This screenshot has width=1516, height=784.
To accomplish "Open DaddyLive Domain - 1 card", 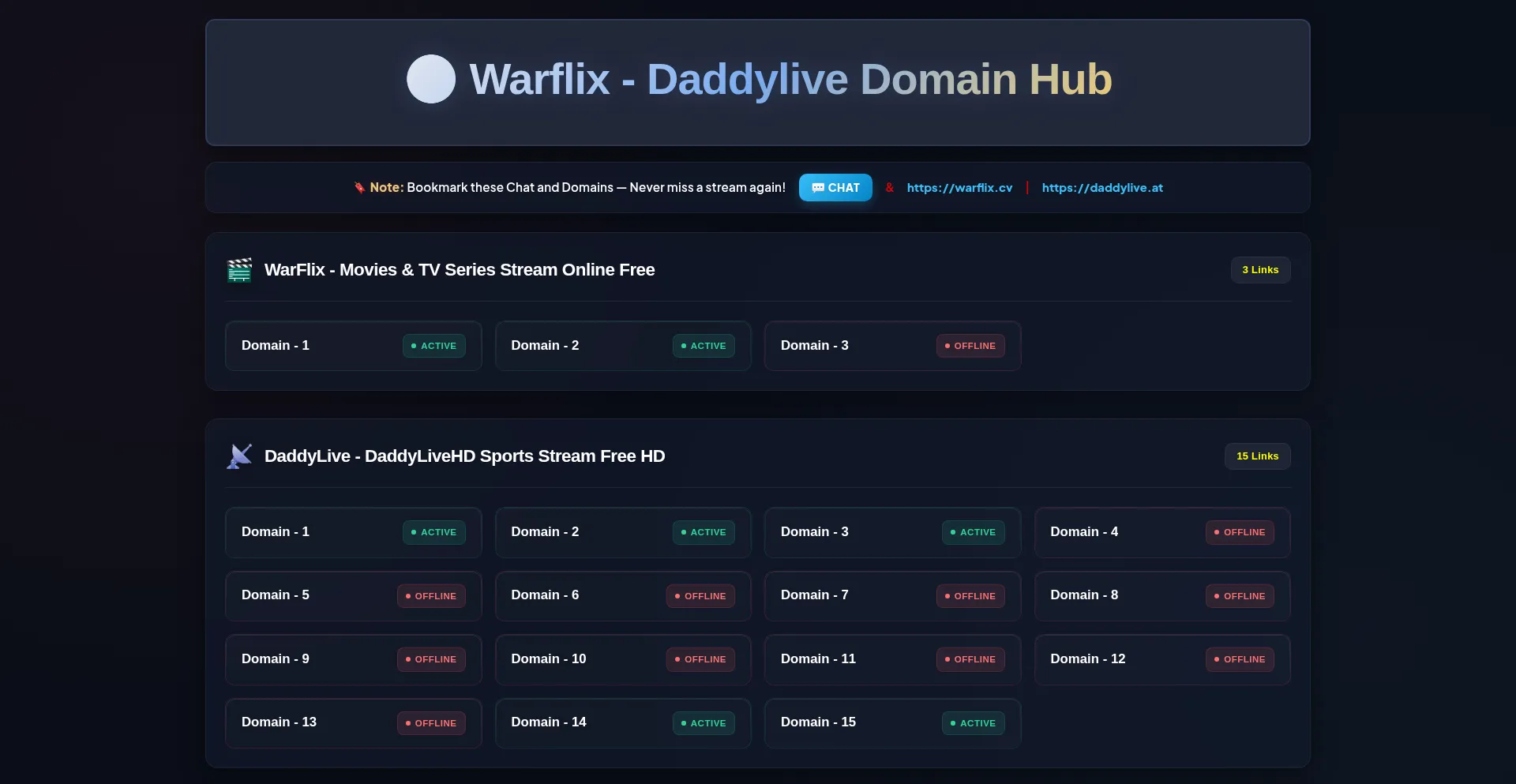I will click(353, 532).
